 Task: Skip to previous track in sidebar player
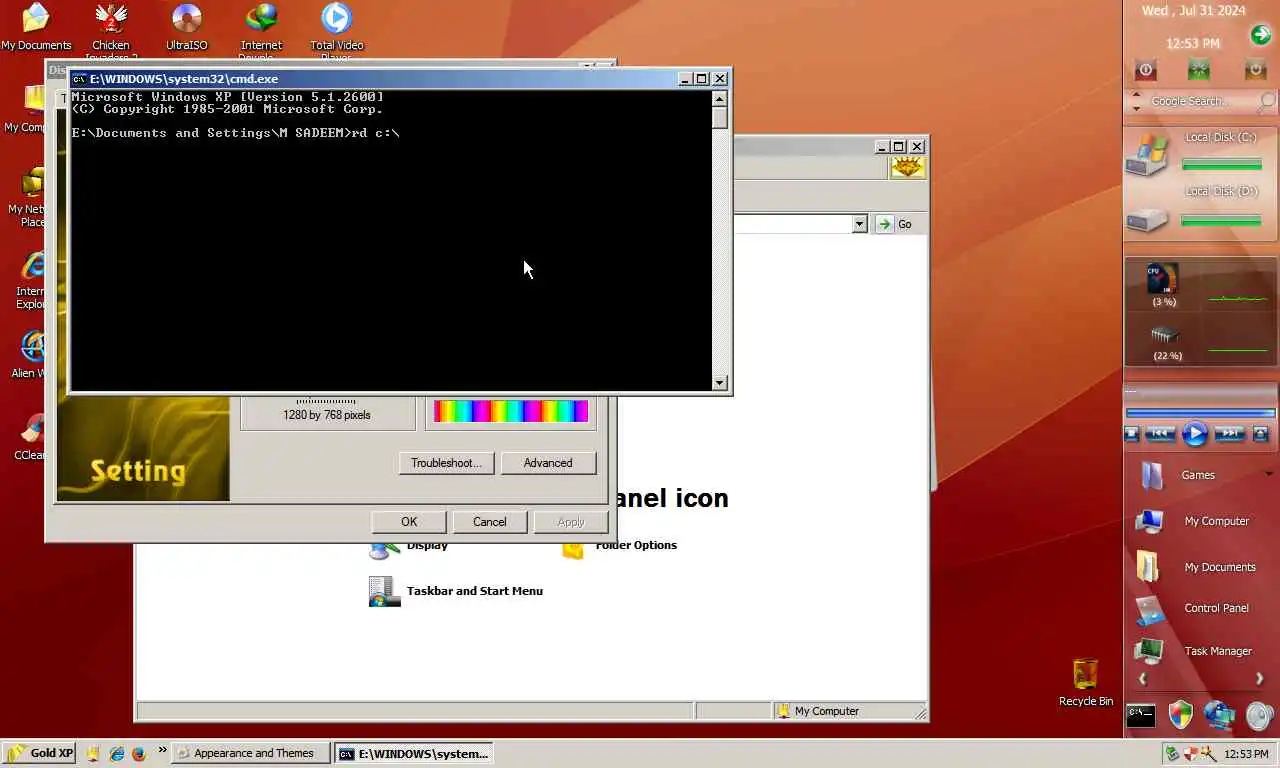tap(1160, 433)
